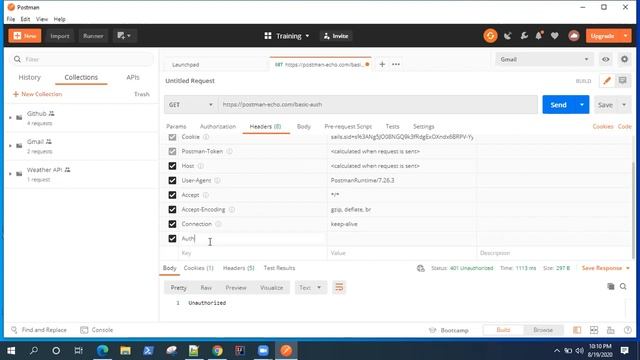Open the Training workspace dropdown

[287, 36]
